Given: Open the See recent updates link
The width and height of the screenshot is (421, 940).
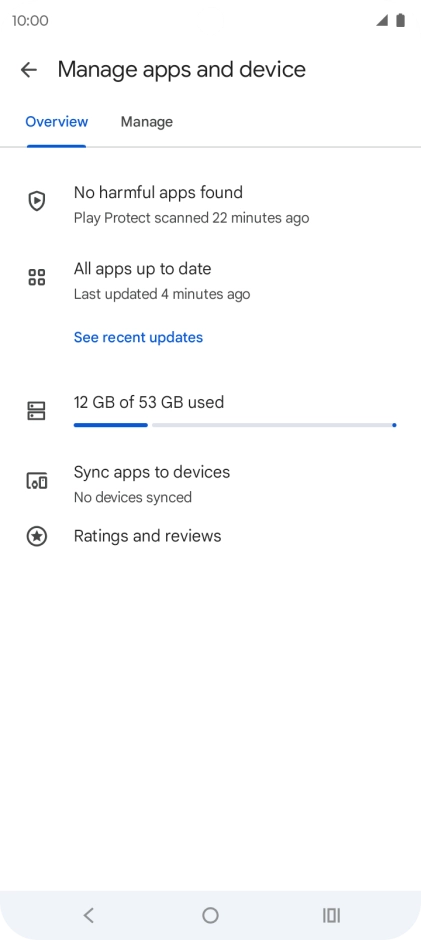Looking at the screenshot, I should pos(138,338).
